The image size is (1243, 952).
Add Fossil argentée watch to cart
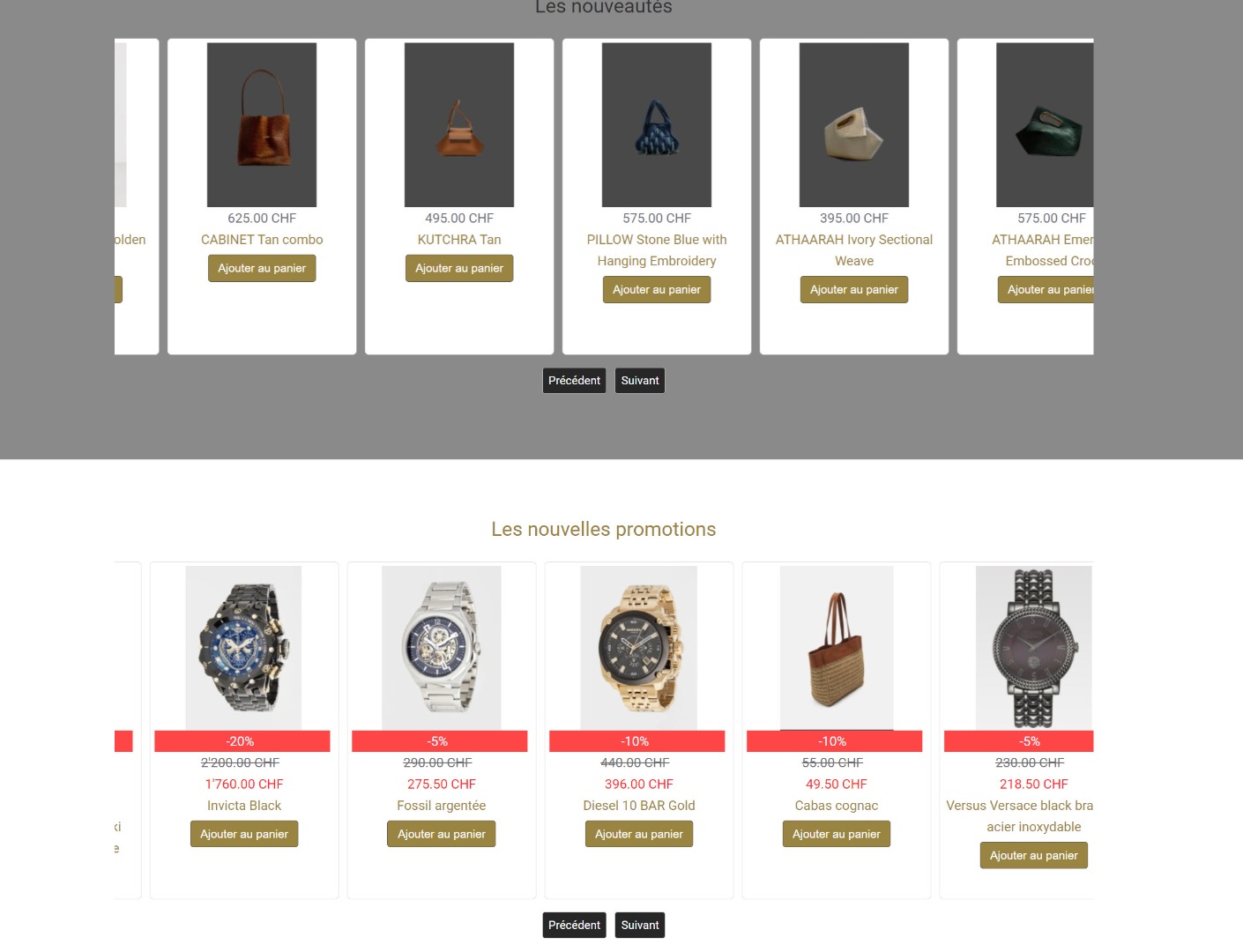[442, 834]
